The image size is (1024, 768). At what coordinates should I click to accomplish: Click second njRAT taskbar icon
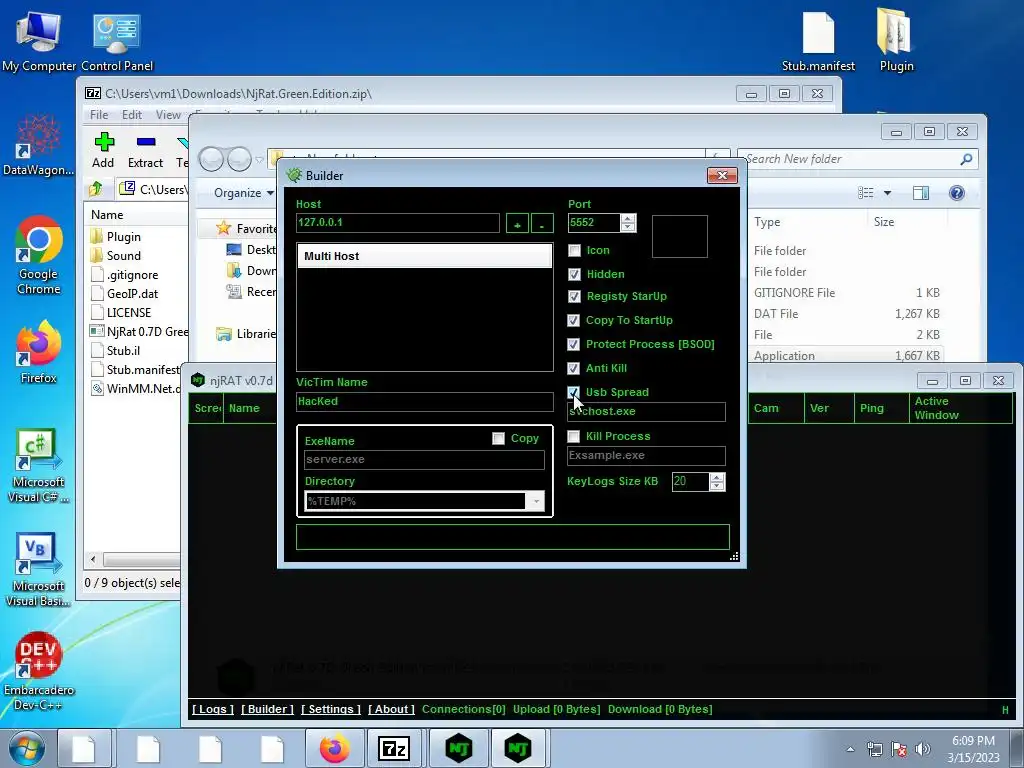click(x=518, y=748)
